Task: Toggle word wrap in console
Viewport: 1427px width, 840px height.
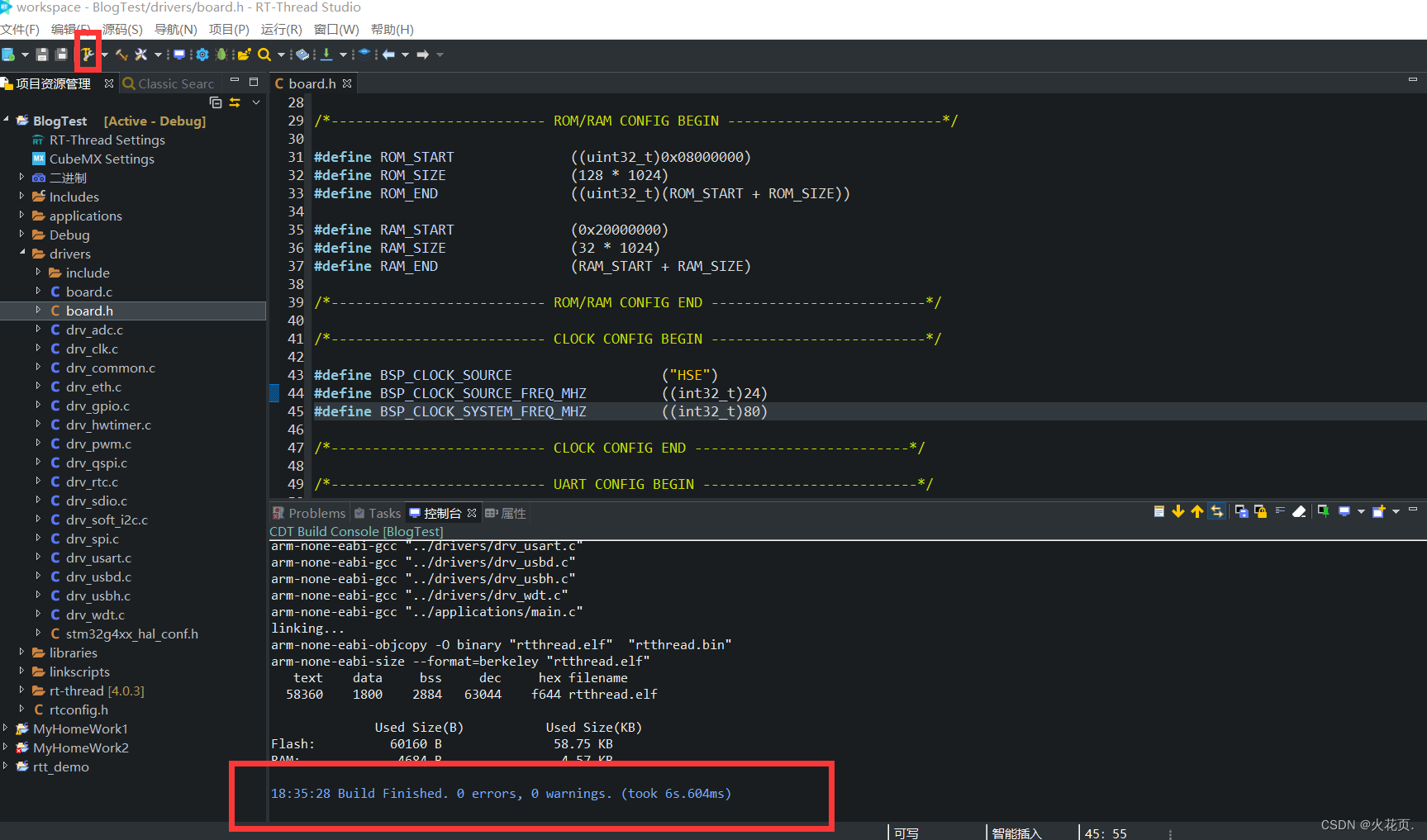Action: tap(1280, 510)
